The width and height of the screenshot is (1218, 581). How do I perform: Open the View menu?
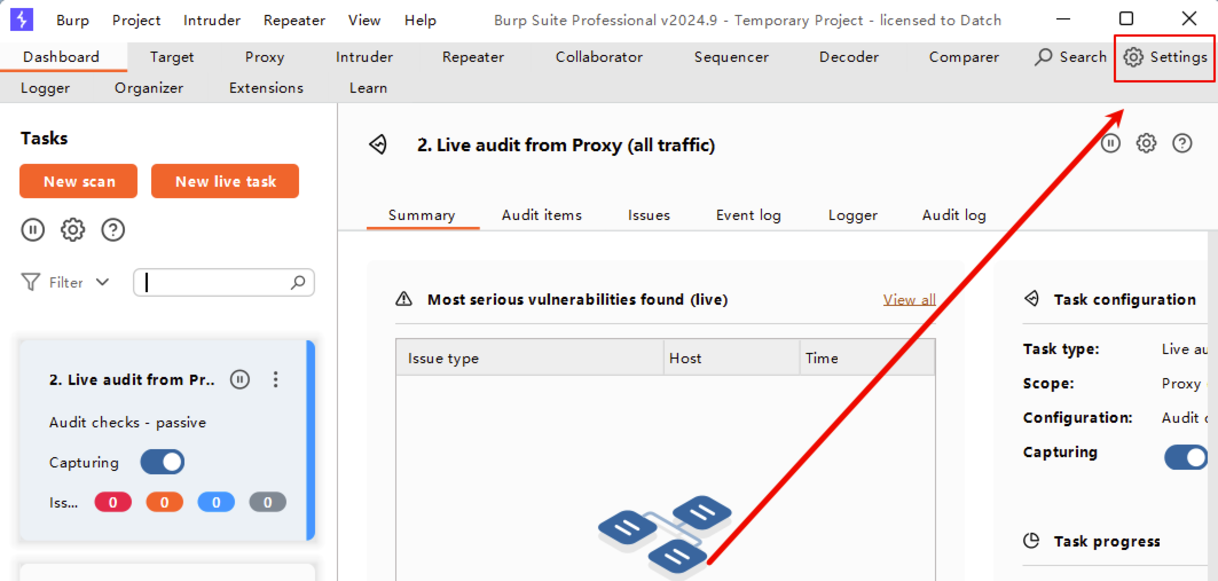point(364,20)
